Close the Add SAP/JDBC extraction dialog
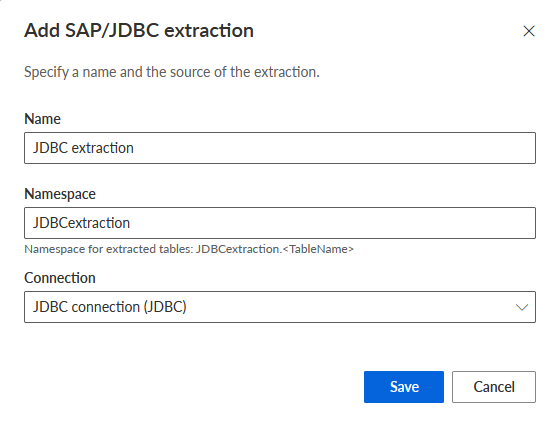This screenshot has width=558, height=426. [529, 31]
